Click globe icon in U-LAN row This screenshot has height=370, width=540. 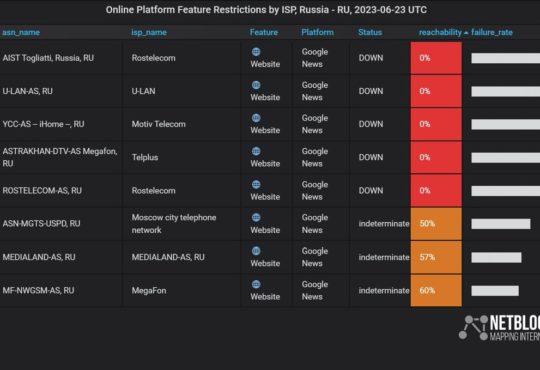click(256, 85)
